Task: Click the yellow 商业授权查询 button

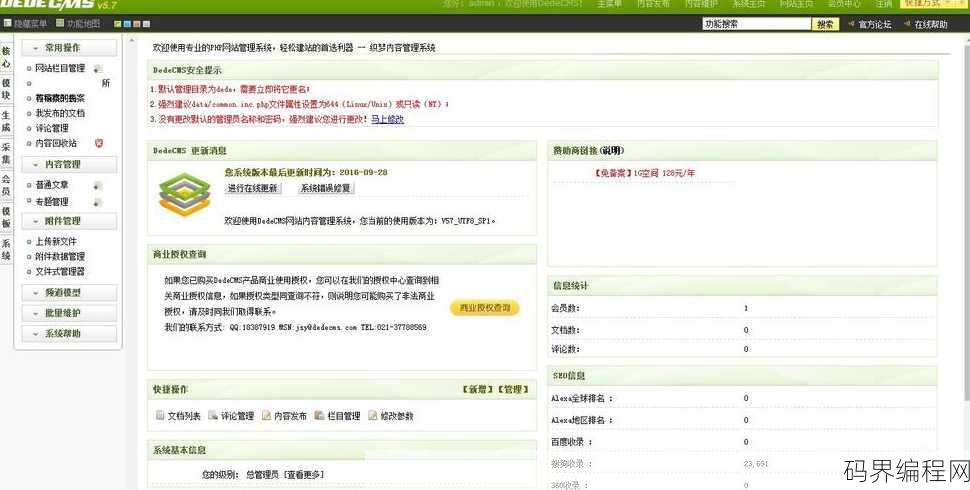Action: 485,307
